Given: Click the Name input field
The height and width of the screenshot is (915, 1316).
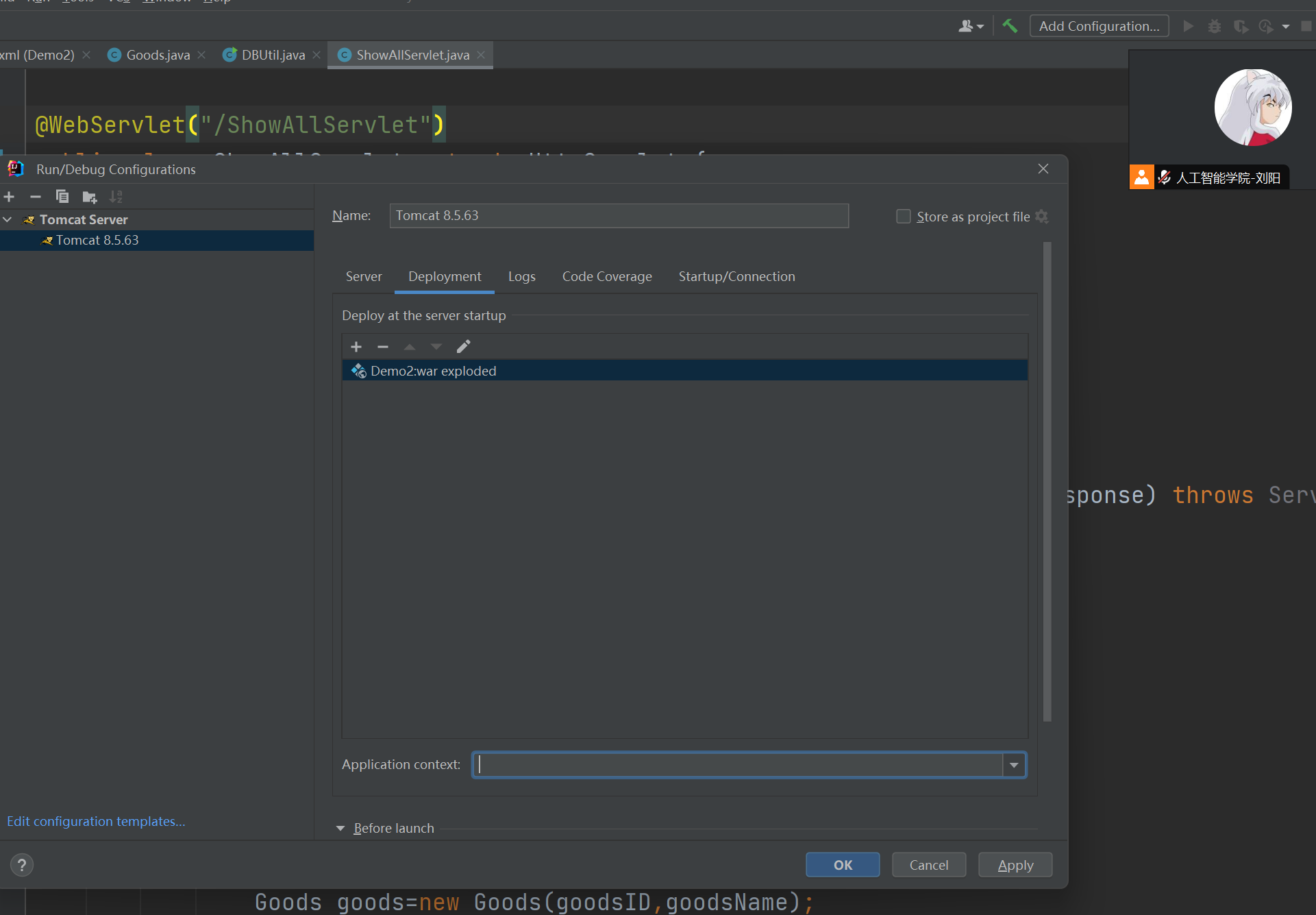Looking at the screenshot, I should click(x=619, y=216).
